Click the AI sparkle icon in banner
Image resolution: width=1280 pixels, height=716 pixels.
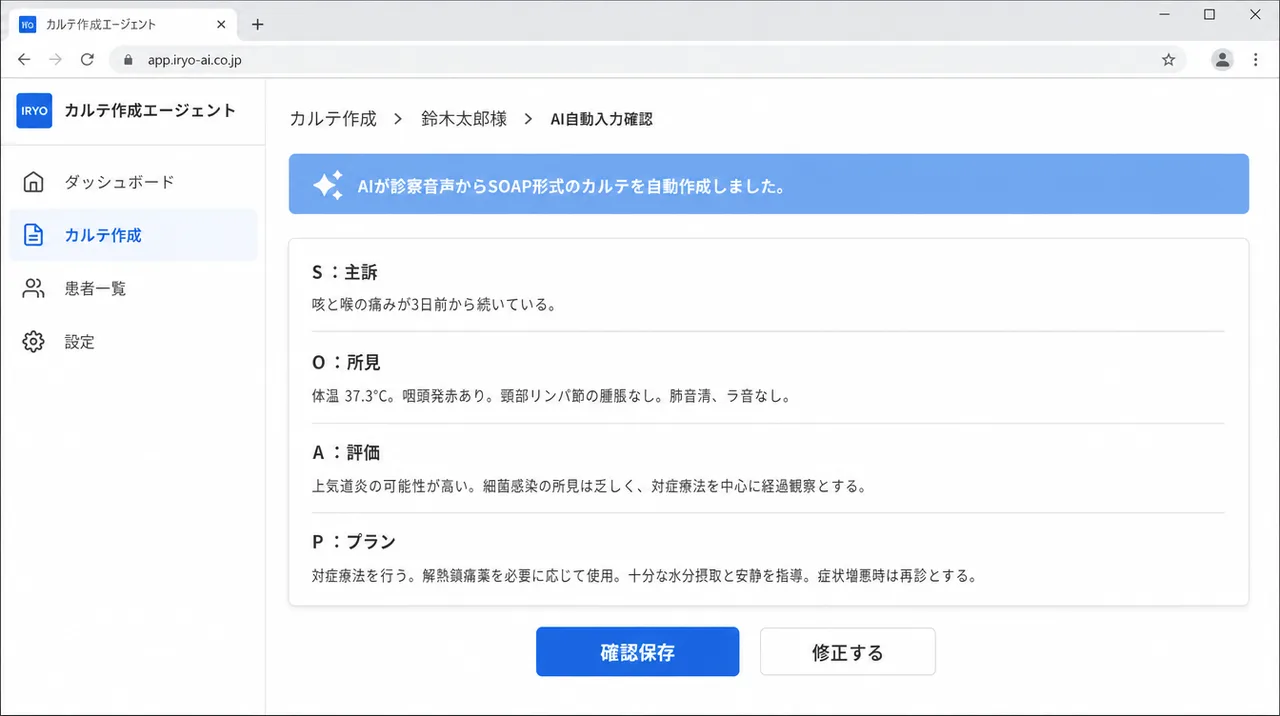[x=328, y=185]
